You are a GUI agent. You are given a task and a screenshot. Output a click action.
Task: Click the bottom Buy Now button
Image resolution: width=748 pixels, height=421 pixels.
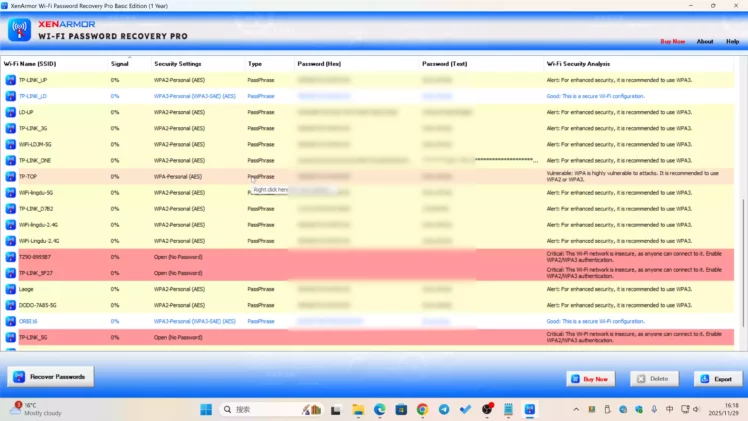click(590, 379)
